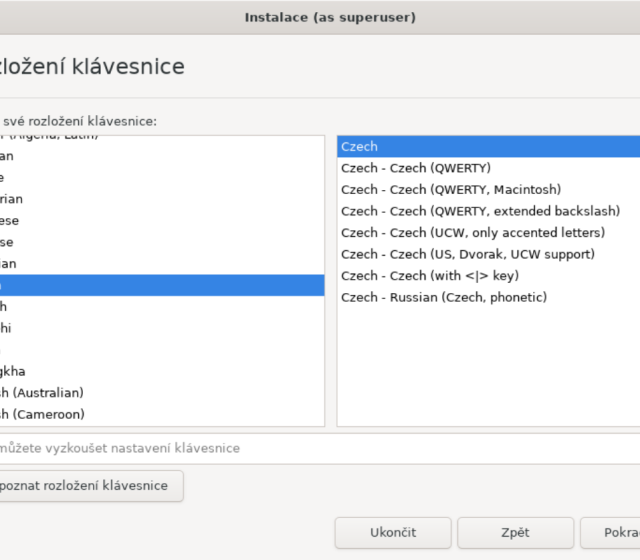Go back with the Zpět button
Screen dimensions: 640x560
tap(515, 533)
